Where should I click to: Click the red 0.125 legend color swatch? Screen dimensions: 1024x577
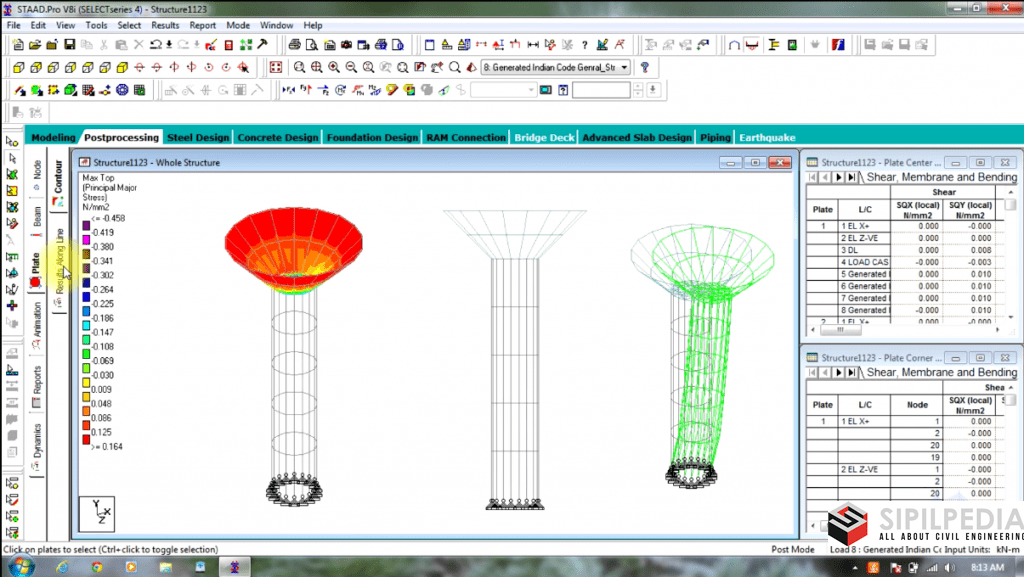87,432
